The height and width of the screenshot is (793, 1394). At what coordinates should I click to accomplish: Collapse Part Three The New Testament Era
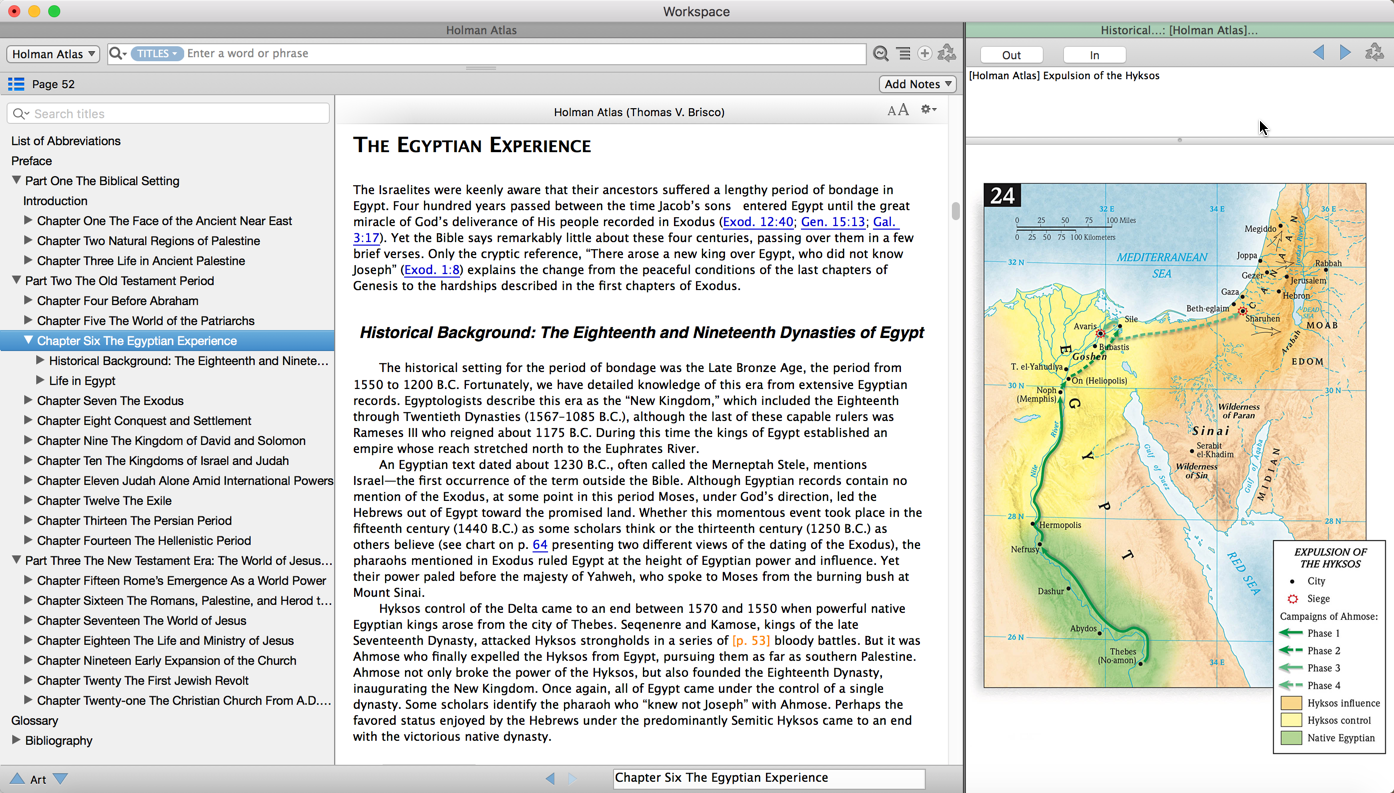click(16, 561)
